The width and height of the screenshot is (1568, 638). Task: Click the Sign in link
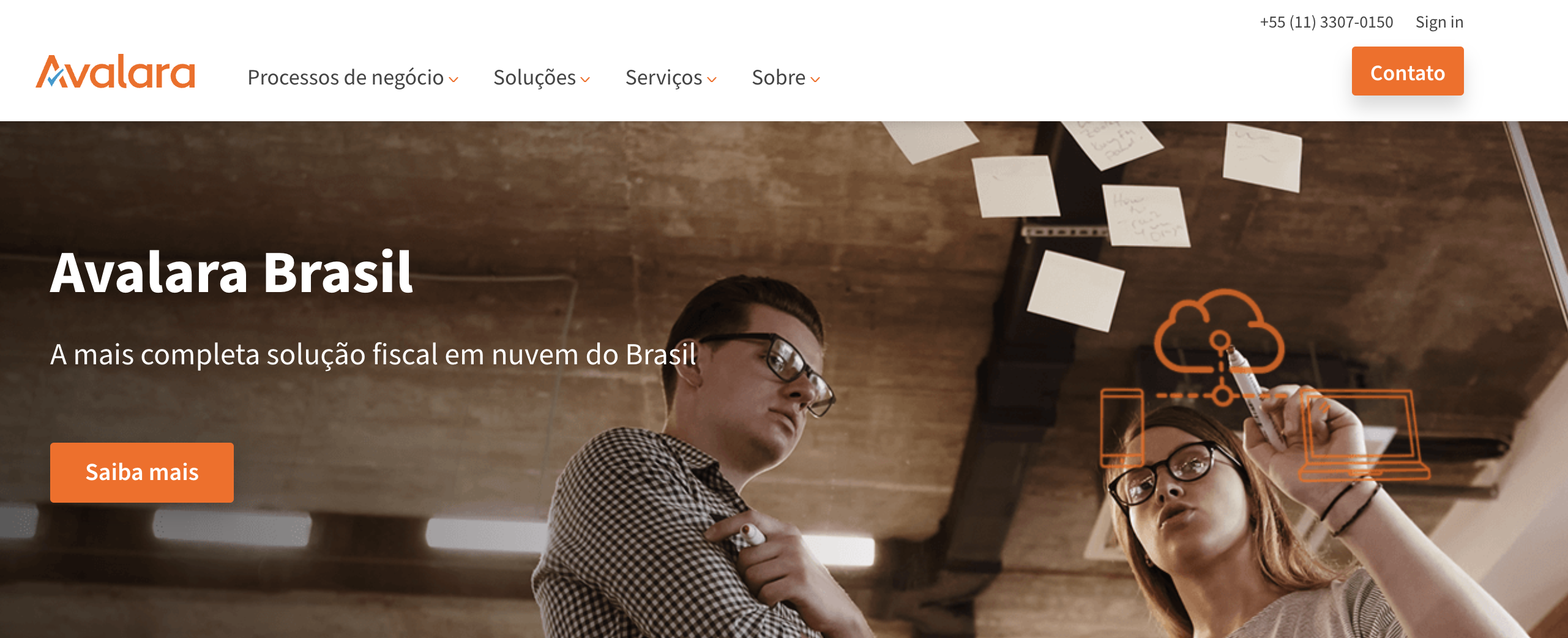click(x=1439, y=22)
